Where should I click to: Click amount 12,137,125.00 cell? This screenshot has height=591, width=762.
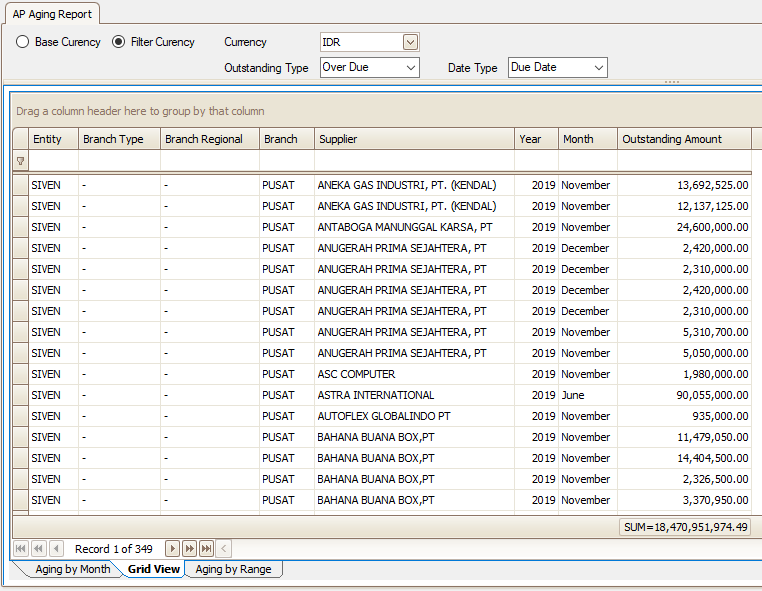click(x=684, y=206)
